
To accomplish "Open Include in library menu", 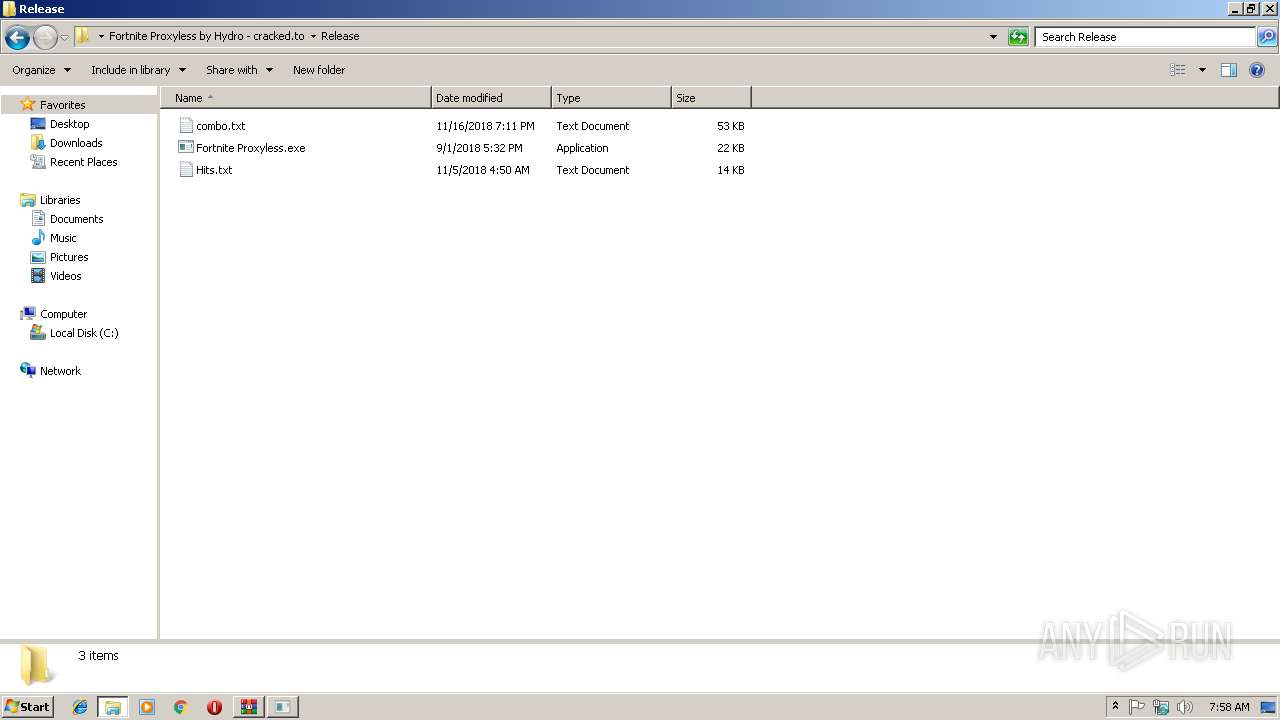I will (138, 70).
